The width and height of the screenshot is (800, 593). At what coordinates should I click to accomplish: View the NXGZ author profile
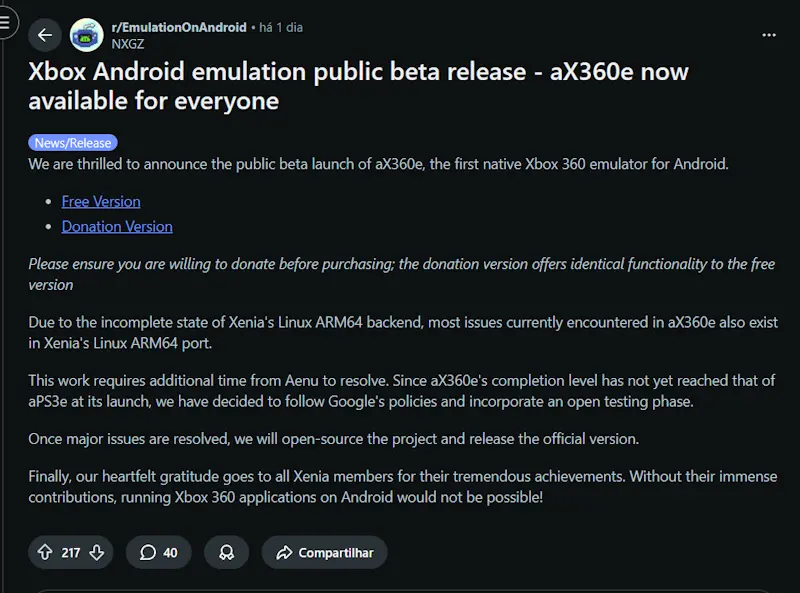coord(128,43)
